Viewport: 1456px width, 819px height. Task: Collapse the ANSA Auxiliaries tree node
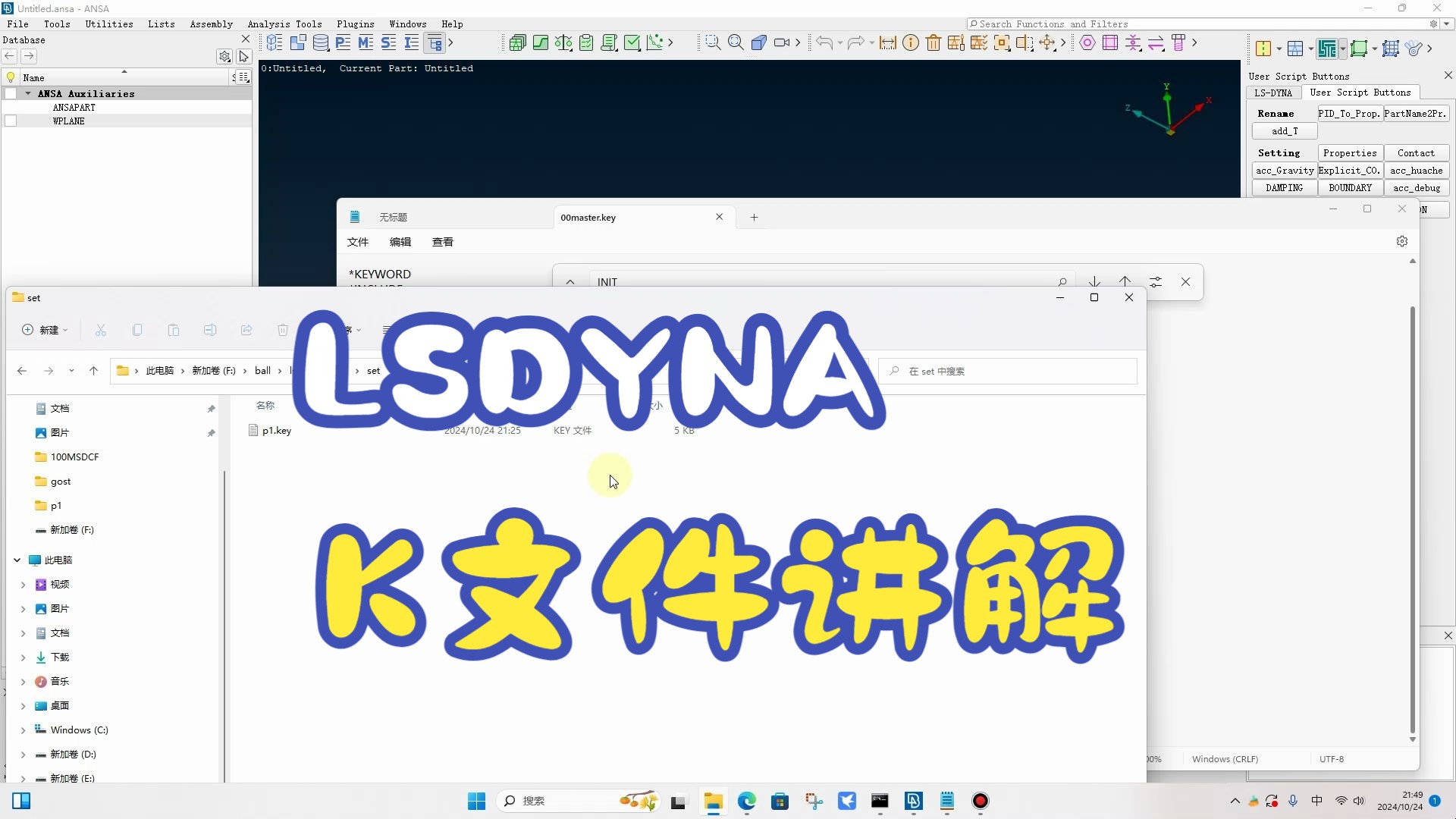pyautogui.click(x=28, y=93)
